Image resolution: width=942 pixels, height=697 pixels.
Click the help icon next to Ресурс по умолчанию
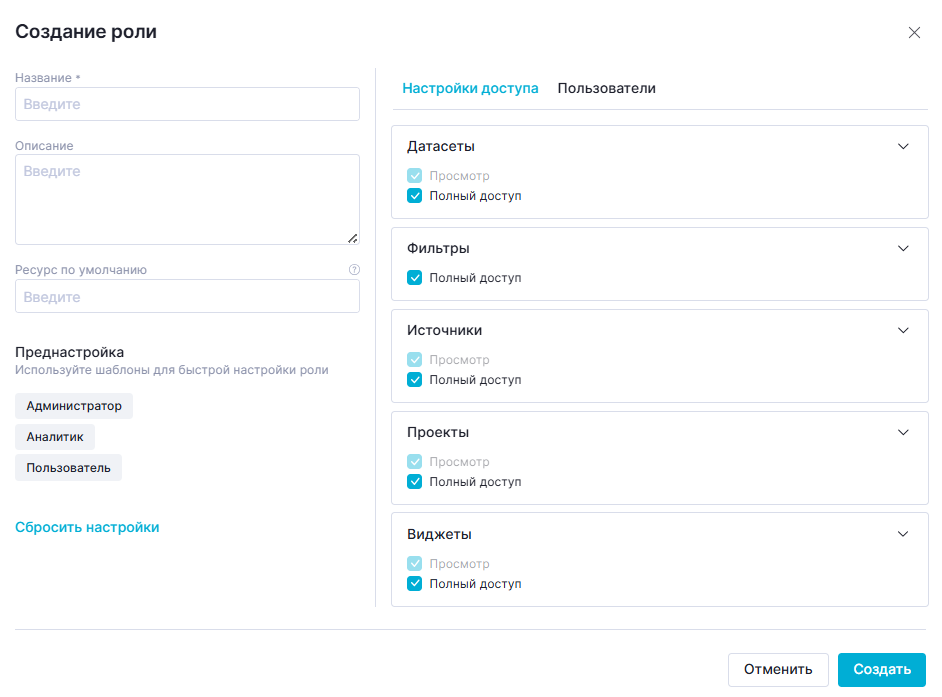(354, 270)
